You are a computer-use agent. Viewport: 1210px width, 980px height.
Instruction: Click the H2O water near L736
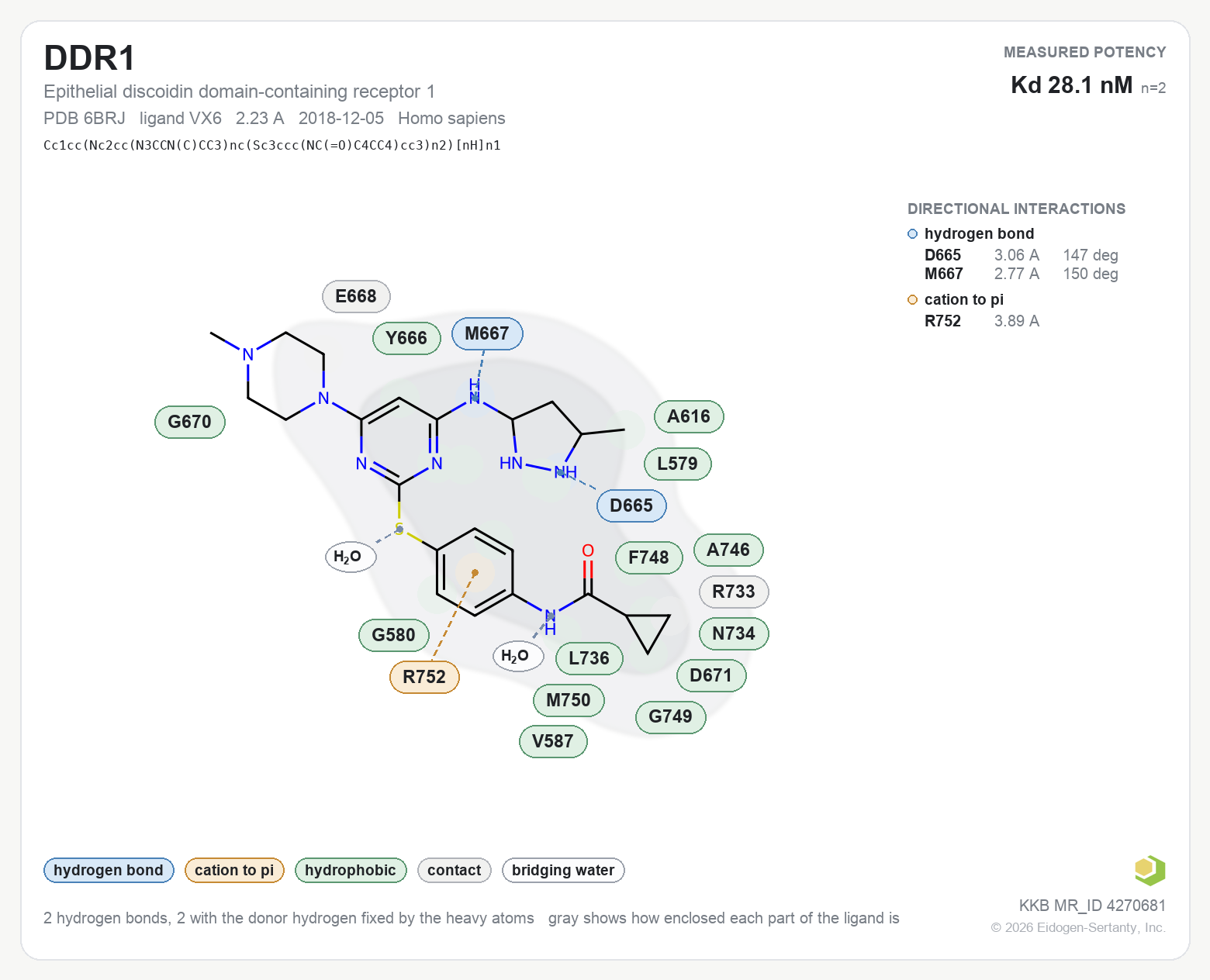(x=518, y=657)
